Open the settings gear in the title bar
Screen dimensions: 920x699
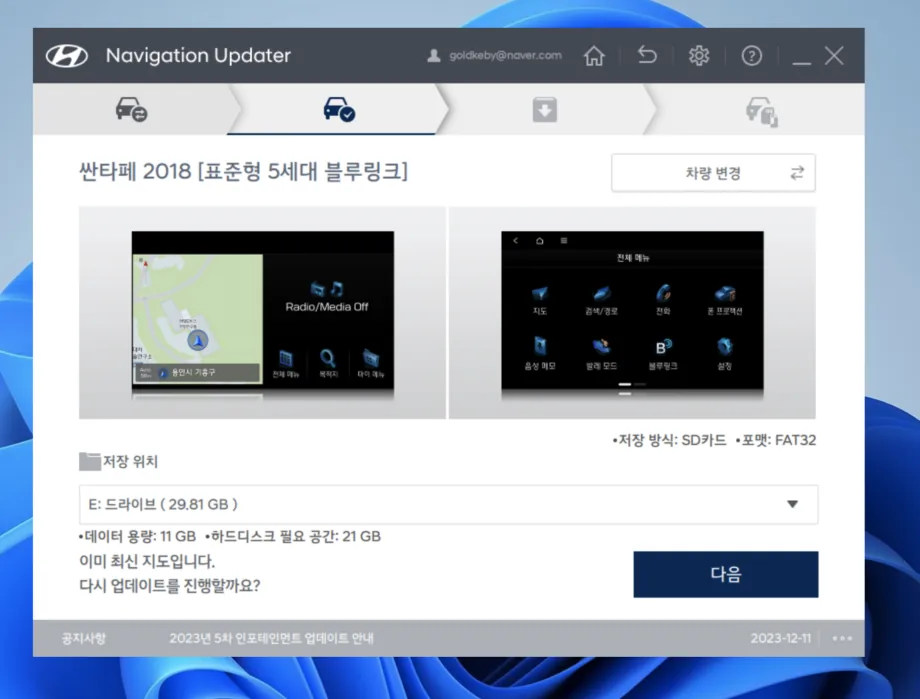coord(699,56)
